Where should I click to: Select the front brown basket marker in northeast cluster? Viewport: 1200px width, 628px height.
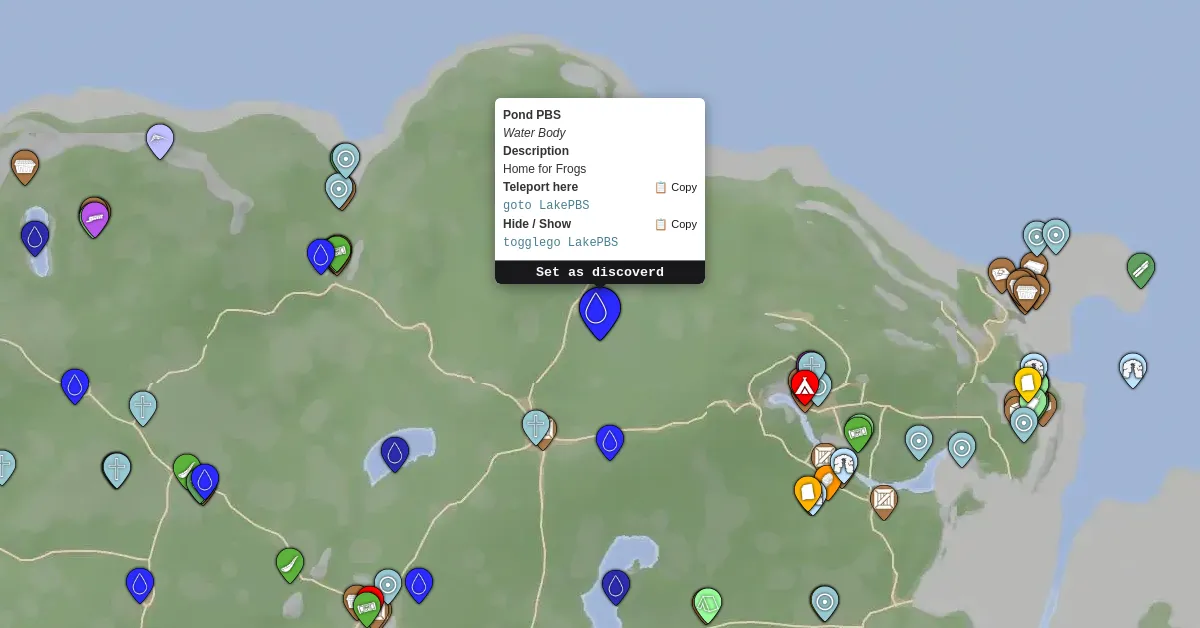pyautogui.click(x=1026, y=292)
